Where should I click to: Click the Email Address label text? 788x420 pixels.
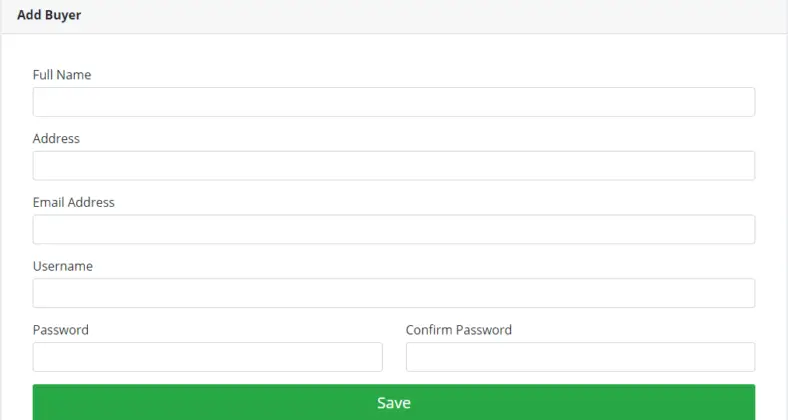click(x=73, y=202)
